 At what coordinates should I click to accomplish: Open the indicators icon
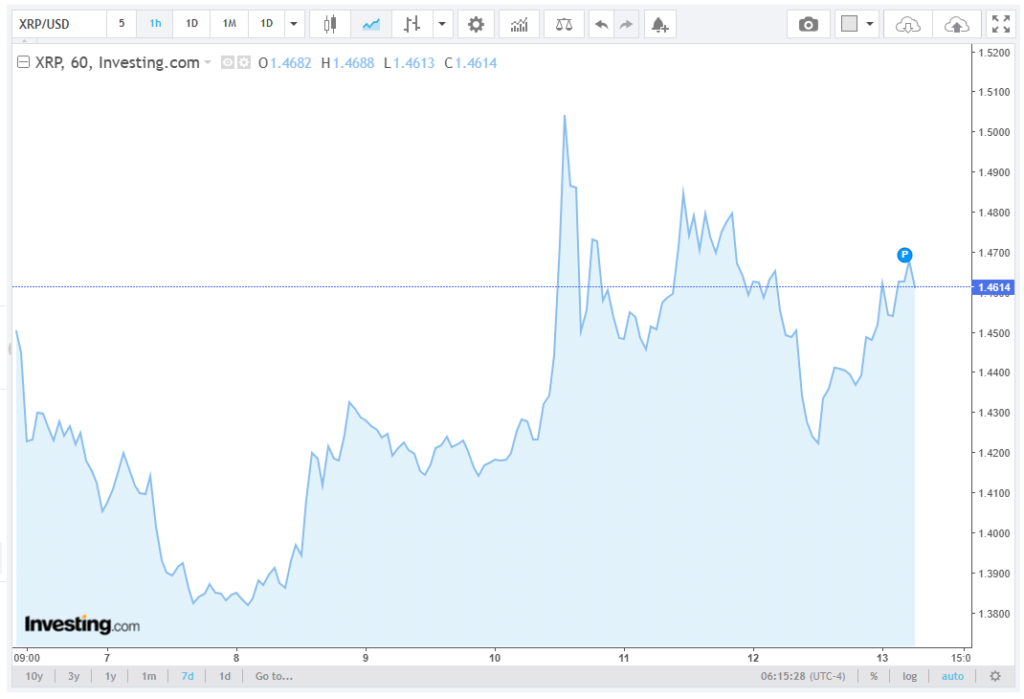click(x=519, y=24)
